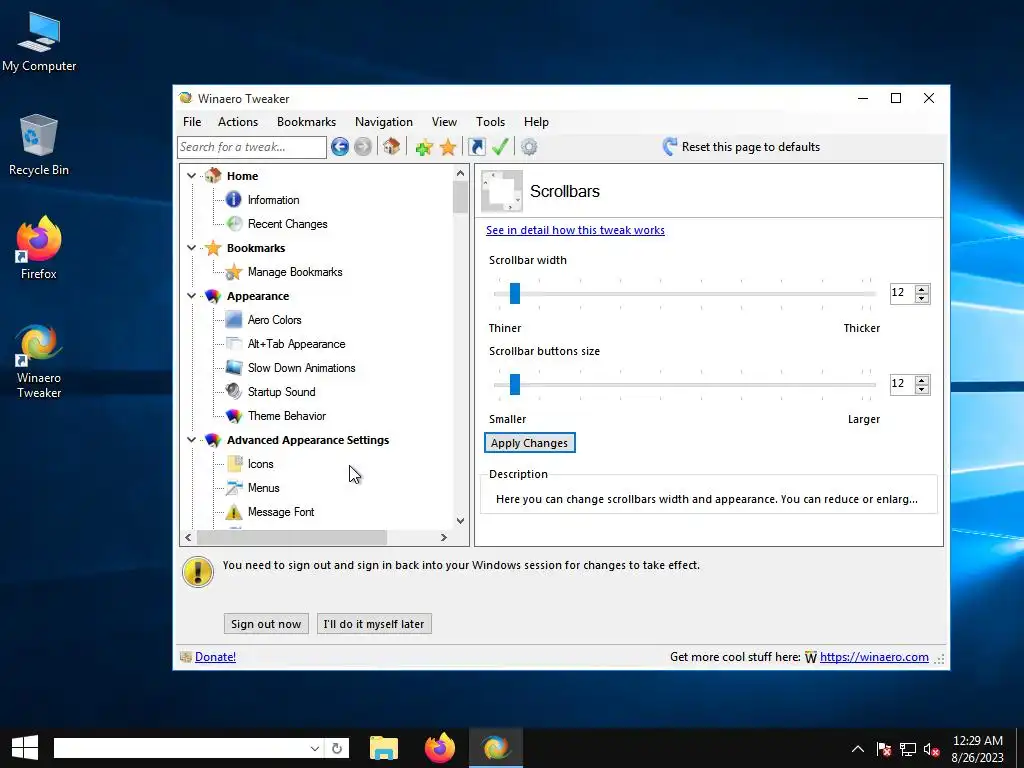
Task: Click the Firefox taskbar icon
Action: (x=440, y=748)
